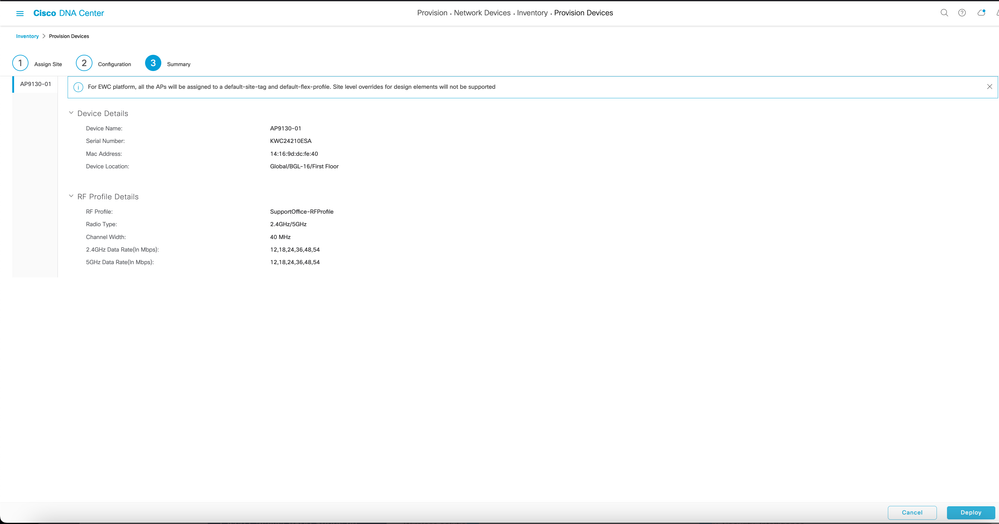The width and height of the screenshot is (999, 524).
Task: Go to the Inventory breadcrumb link
Action: coord(27,36)
